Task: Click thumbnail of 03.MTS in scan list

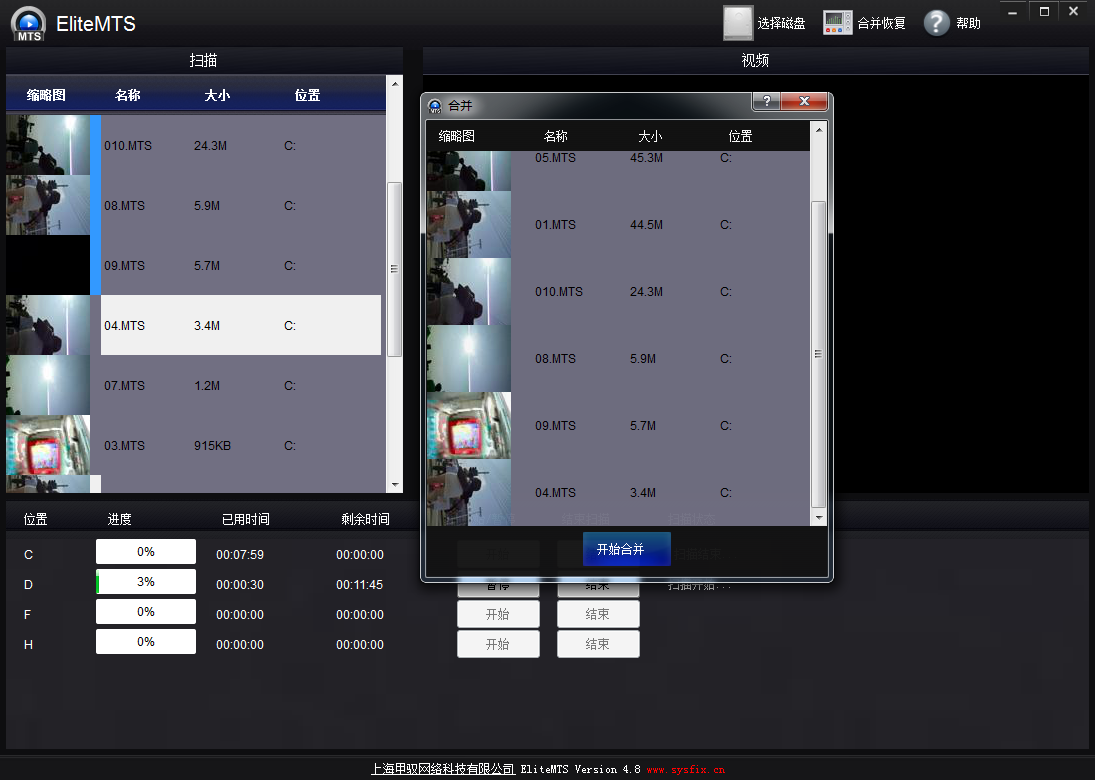Action: point(48,446)
